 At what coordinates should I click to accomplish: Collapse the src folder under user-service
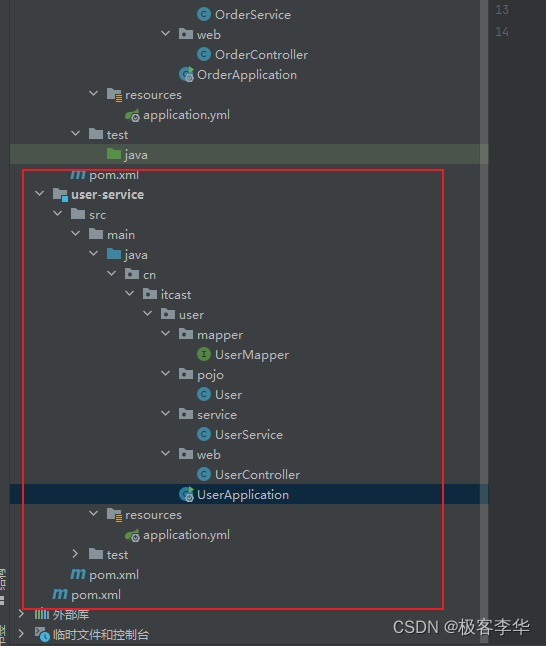tap(58, 213)
